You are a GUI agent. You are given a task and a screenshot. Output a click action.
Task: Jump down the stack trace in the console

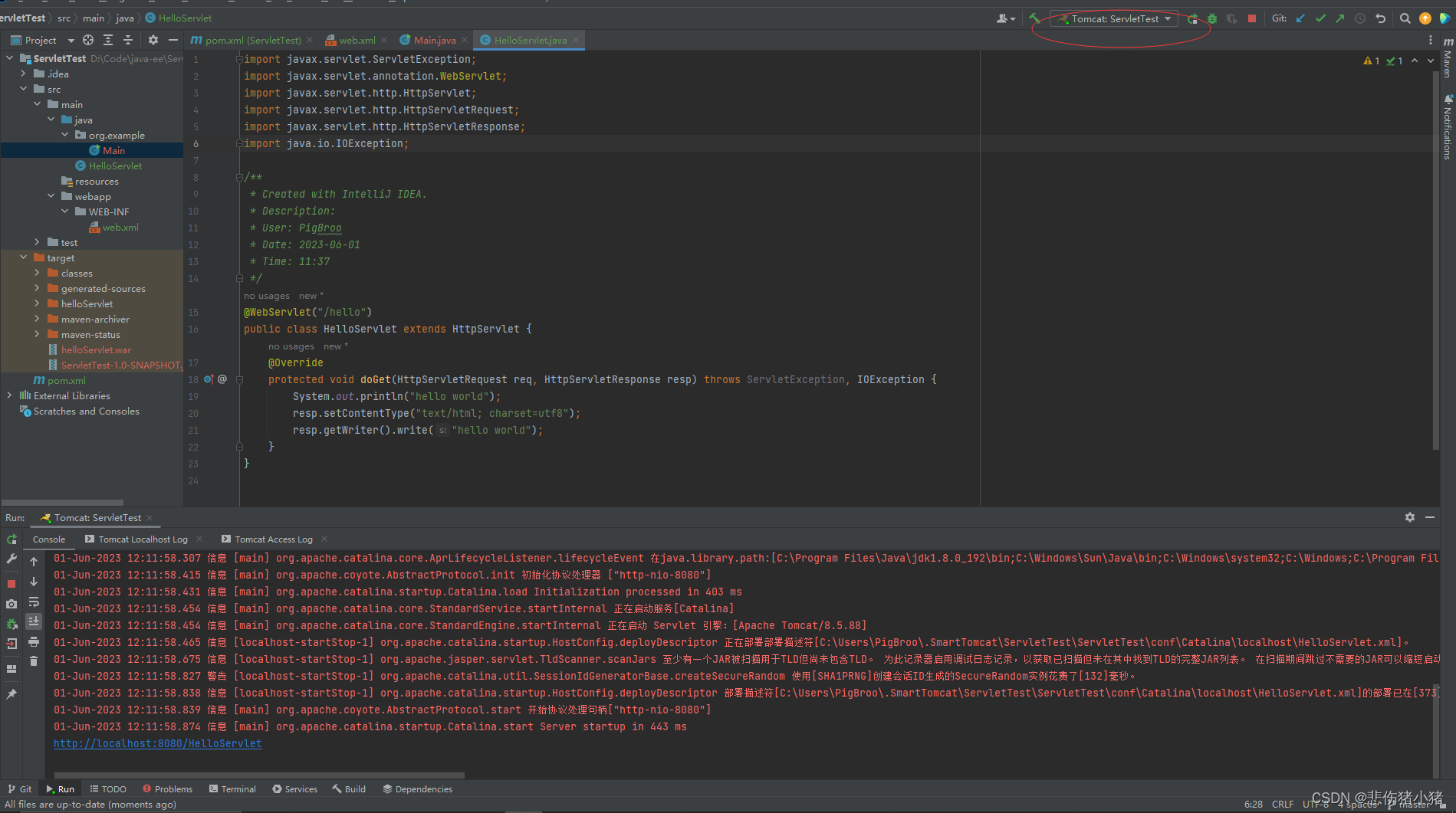pyautogui.click(x=34, y=582)
